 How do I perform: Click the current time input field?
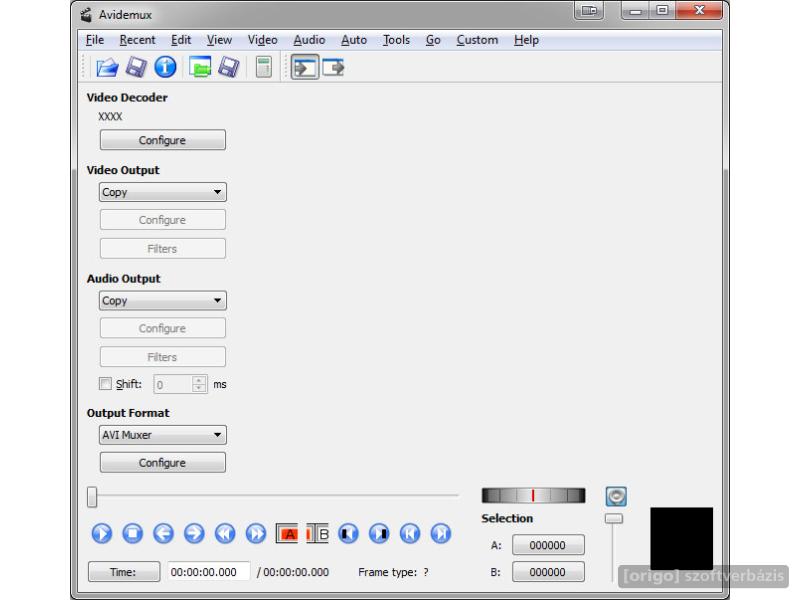point(209,572)
